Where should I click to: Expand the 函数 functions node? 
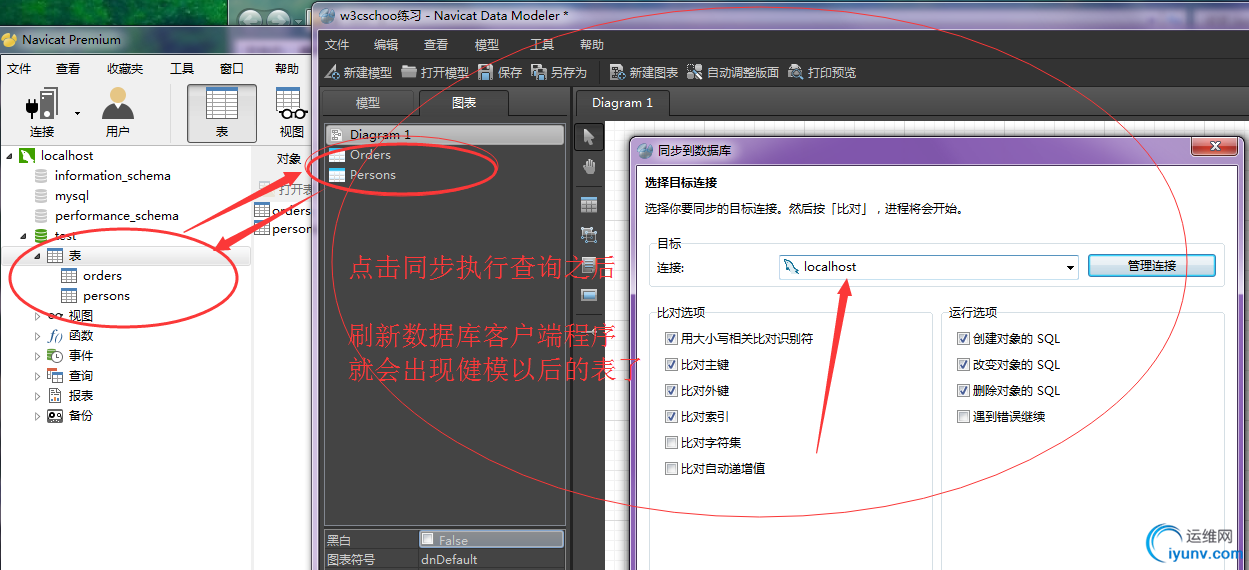click(37, 336)
